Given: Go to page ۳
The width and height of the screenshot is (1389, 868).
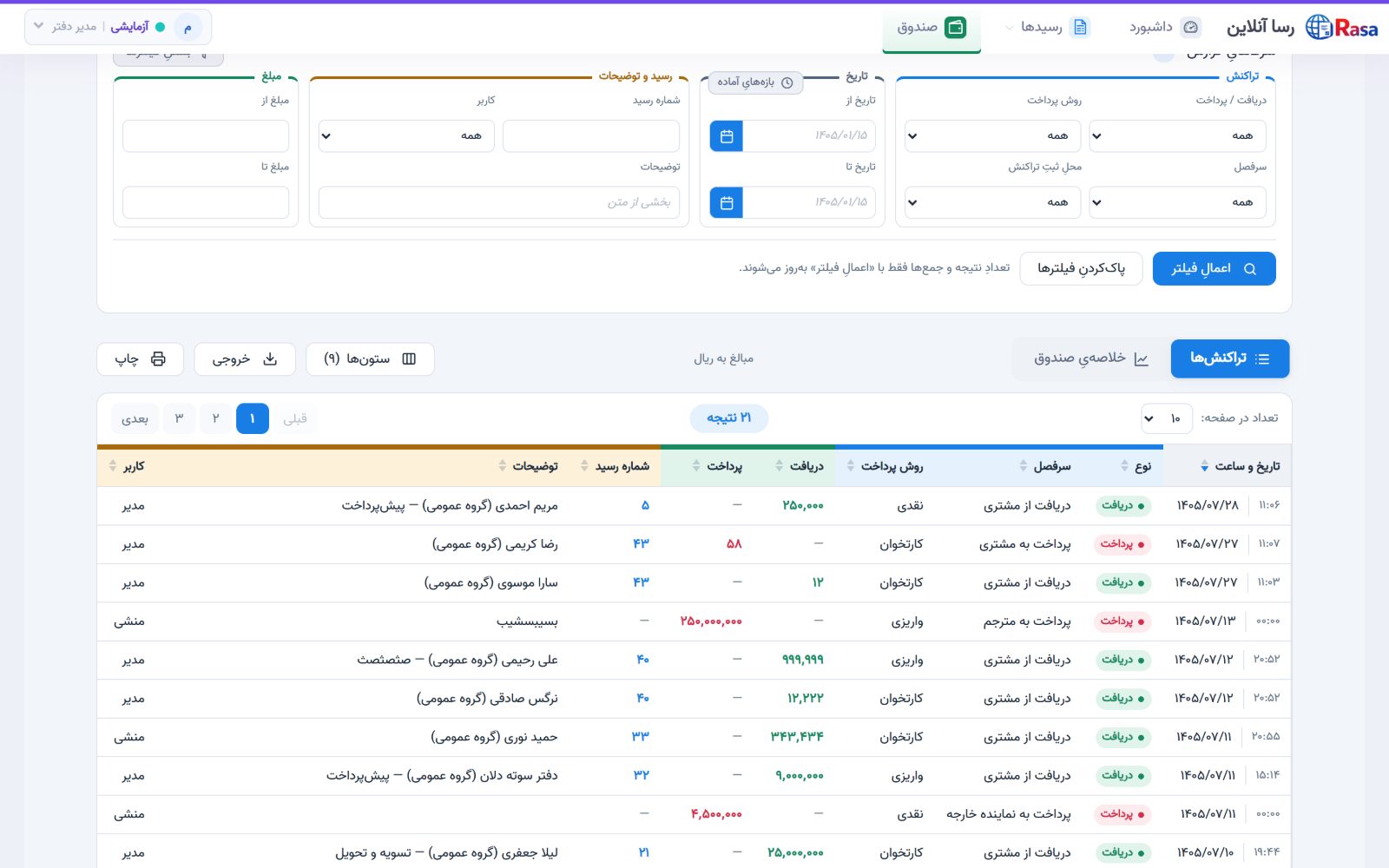Looking at the screenshot, I should [179, 419].
